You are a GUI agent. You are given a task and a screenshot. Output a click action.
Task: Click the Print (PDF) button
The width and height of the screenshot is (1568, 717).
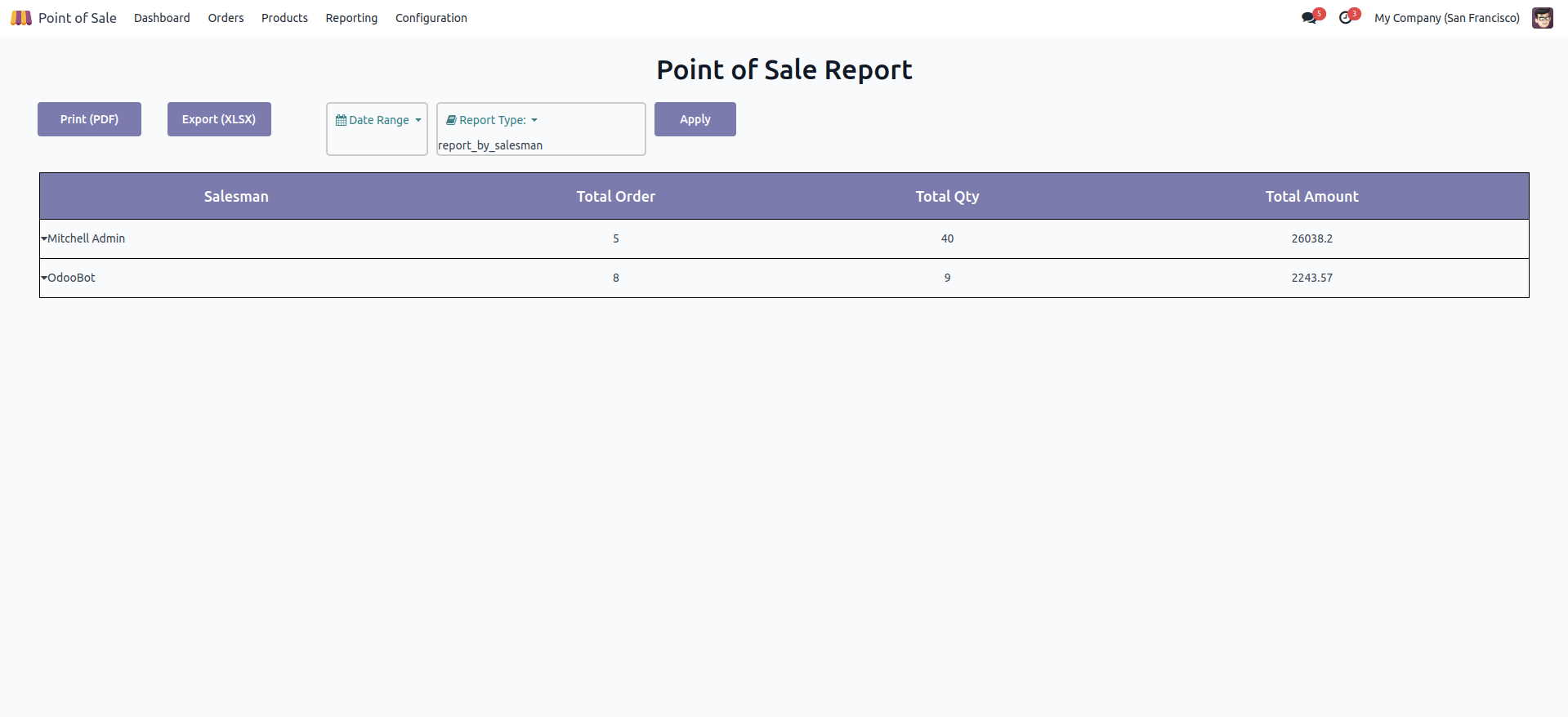(x=89, y=119)
